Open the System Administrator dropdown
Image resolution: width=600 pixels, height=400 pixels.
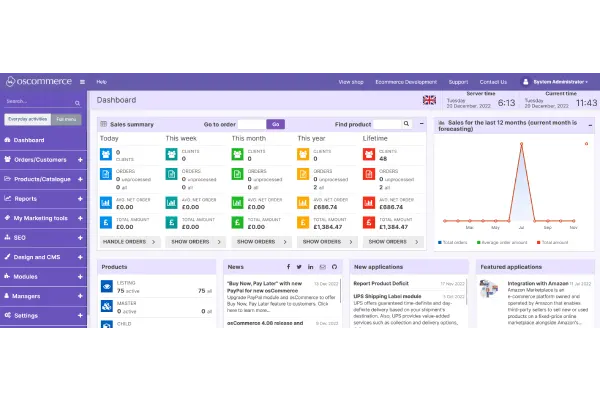tap(559, 82)
